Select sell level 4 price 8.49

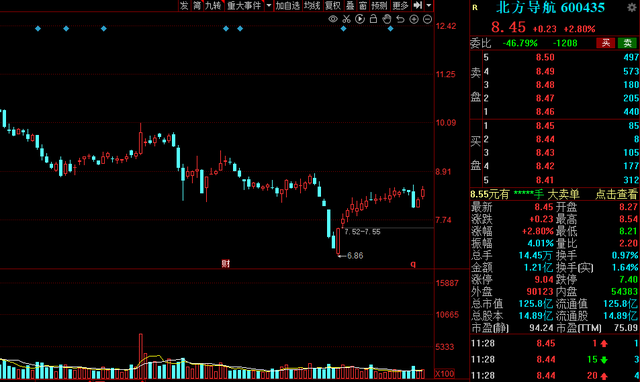pos(545,71)
